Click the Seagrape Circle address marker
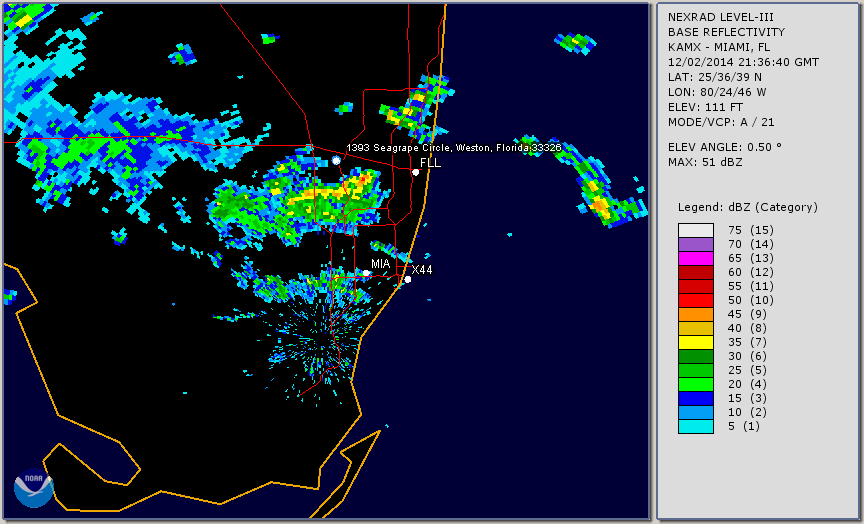The width and height of the screenshot is (864, 524). [x=336, y=160]
